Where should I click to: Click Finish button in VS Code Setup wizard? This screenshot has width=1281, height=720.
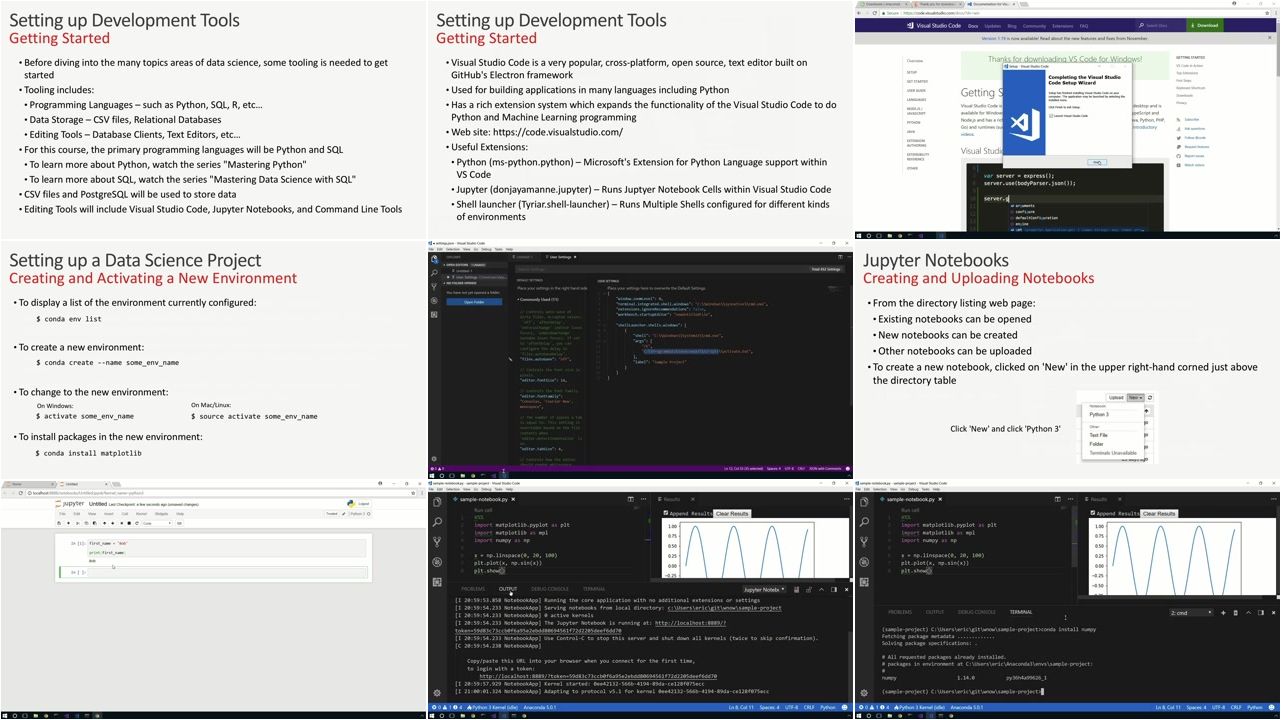coord(1097,161)
